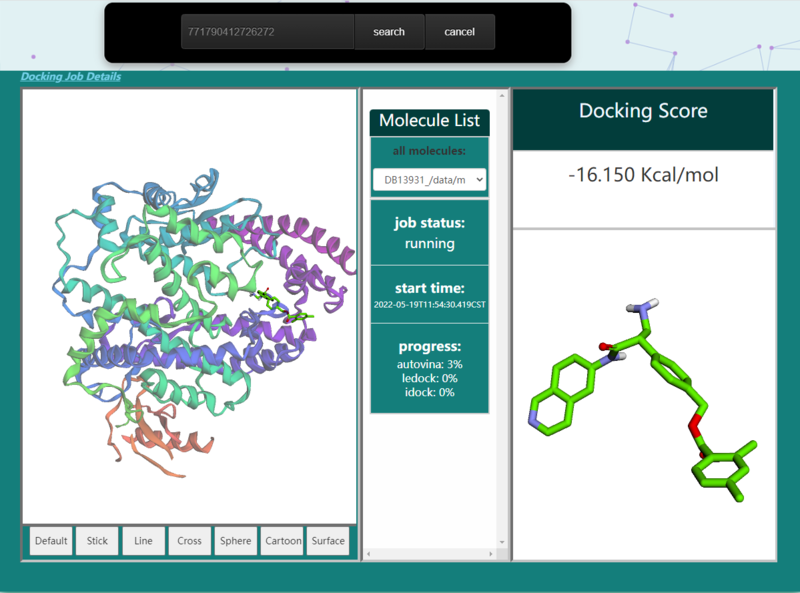Switch protein view to Stick style
Viewport: 800px width, 593px height.
(97, 540)
